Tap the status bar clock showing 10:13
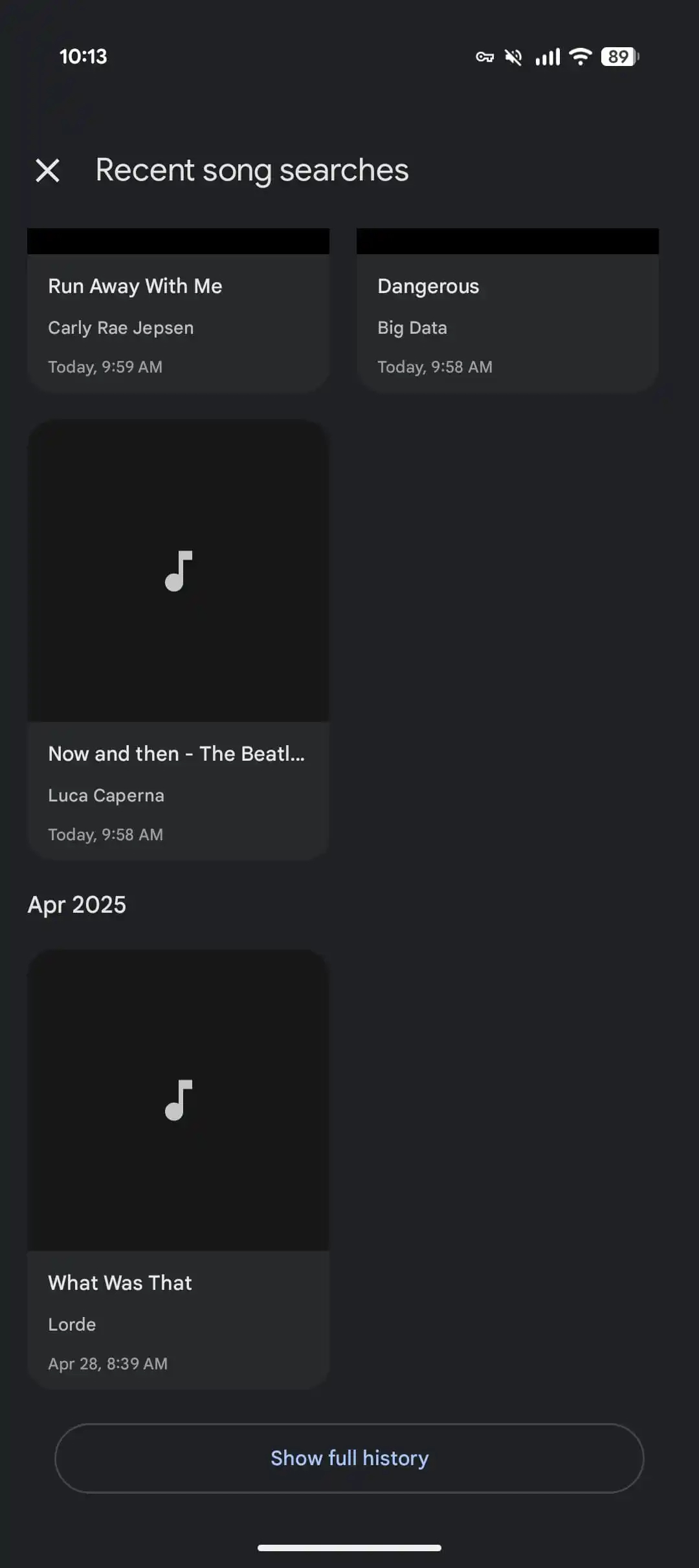 (x=83, y=57)
